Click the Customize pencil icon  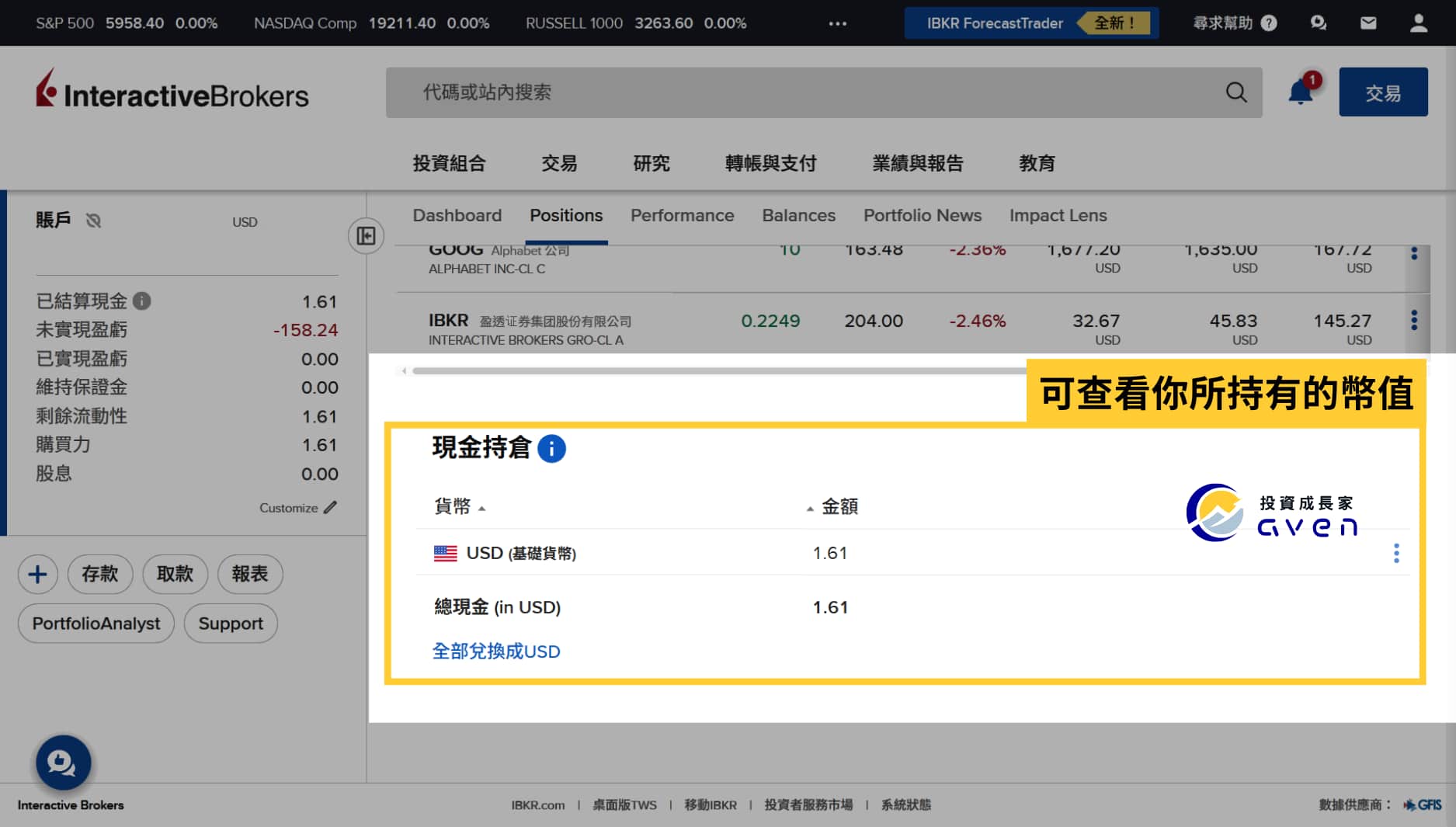(331, 507)
